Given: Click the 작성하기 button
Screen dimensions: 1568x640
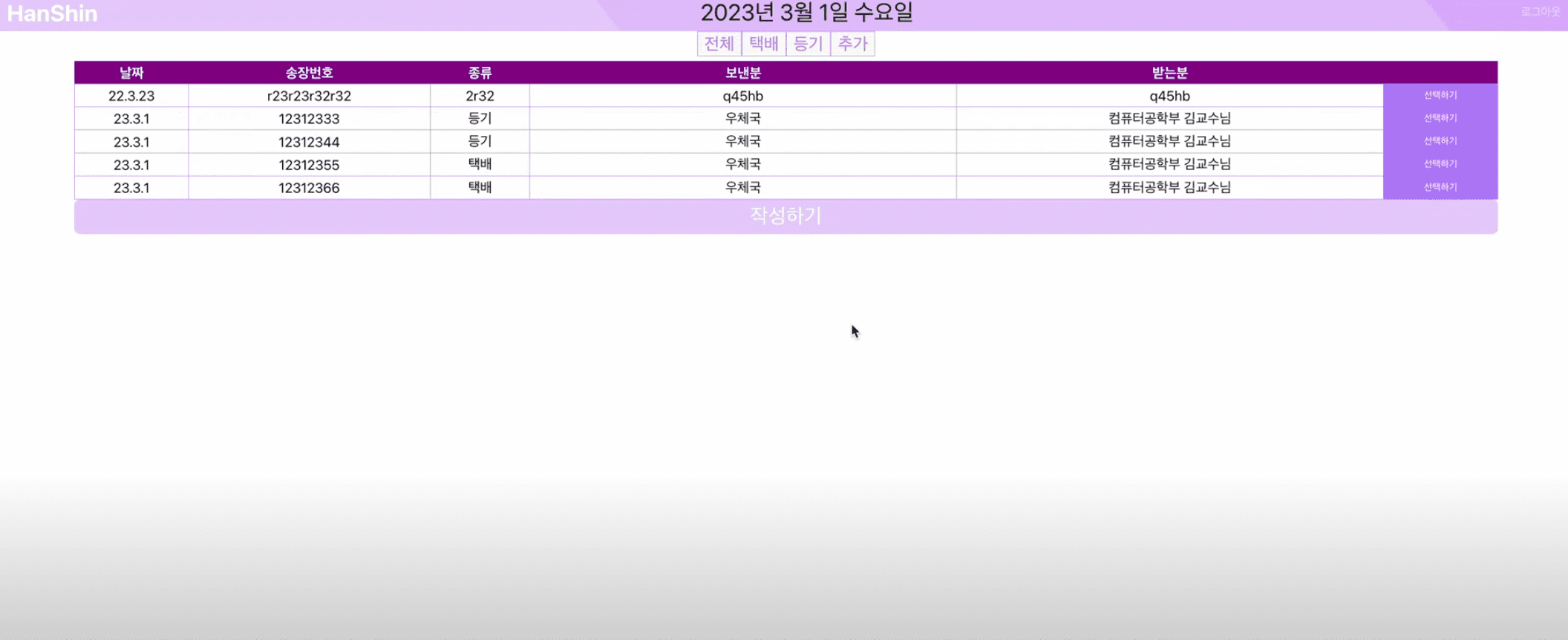Looking at the screenshot, I should tap(785, 216).
